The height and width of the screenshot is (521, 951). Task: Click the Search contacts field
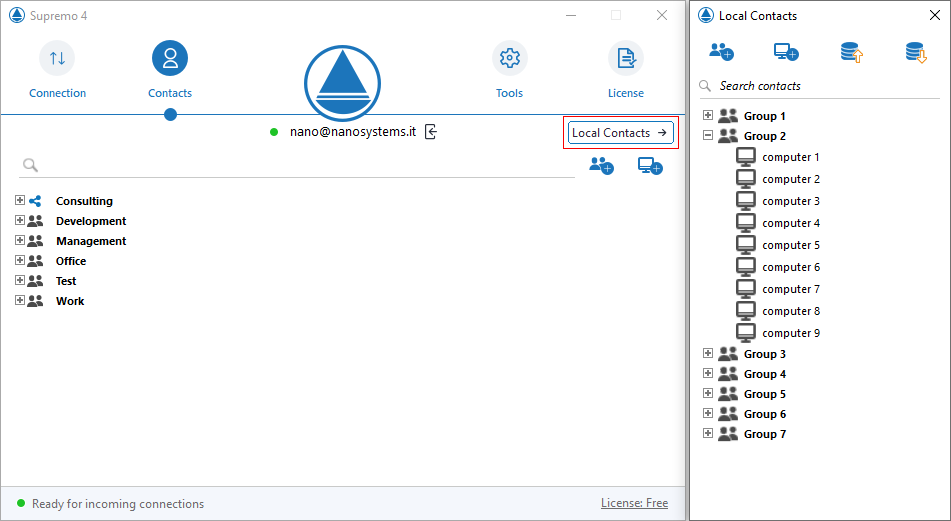pyautogui.click(x=819, y=86)
